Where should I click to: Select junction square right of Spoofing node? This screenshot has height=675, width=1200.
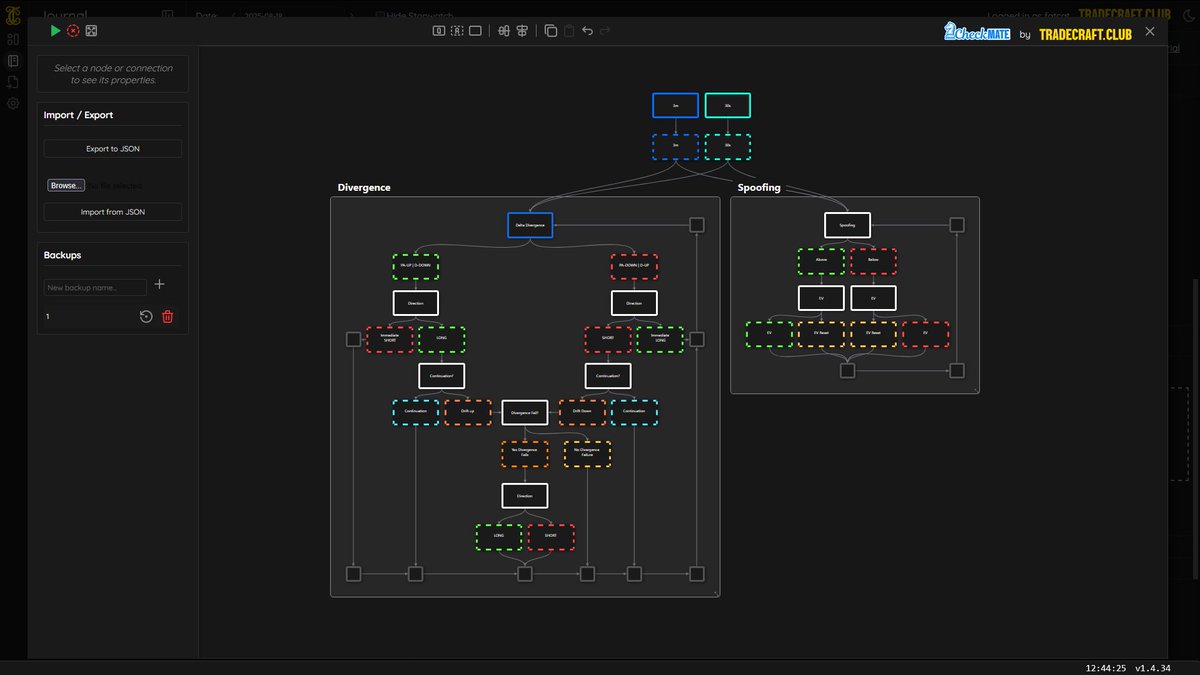tap(957, 225)
